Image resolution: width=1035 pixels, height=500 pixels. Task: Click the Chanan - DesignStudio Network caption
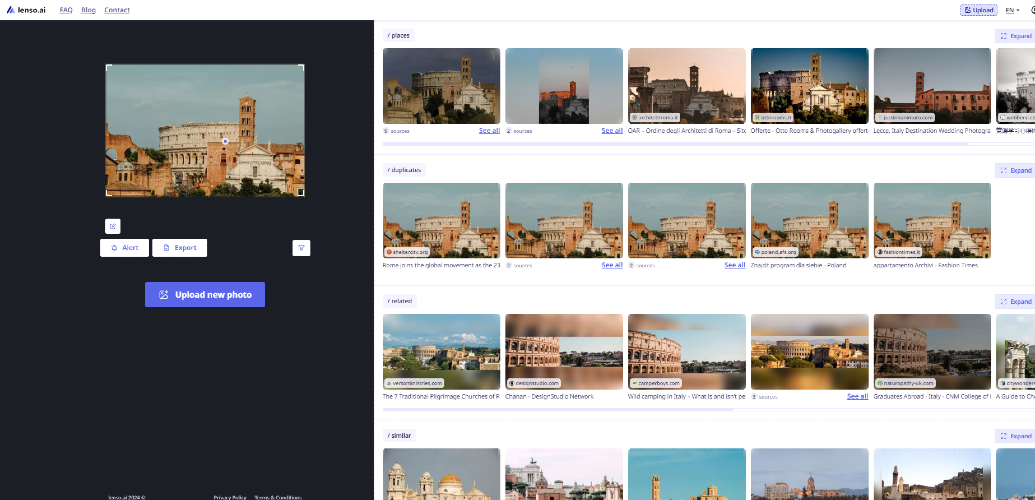pyautogui.click(x=549, y=396)
